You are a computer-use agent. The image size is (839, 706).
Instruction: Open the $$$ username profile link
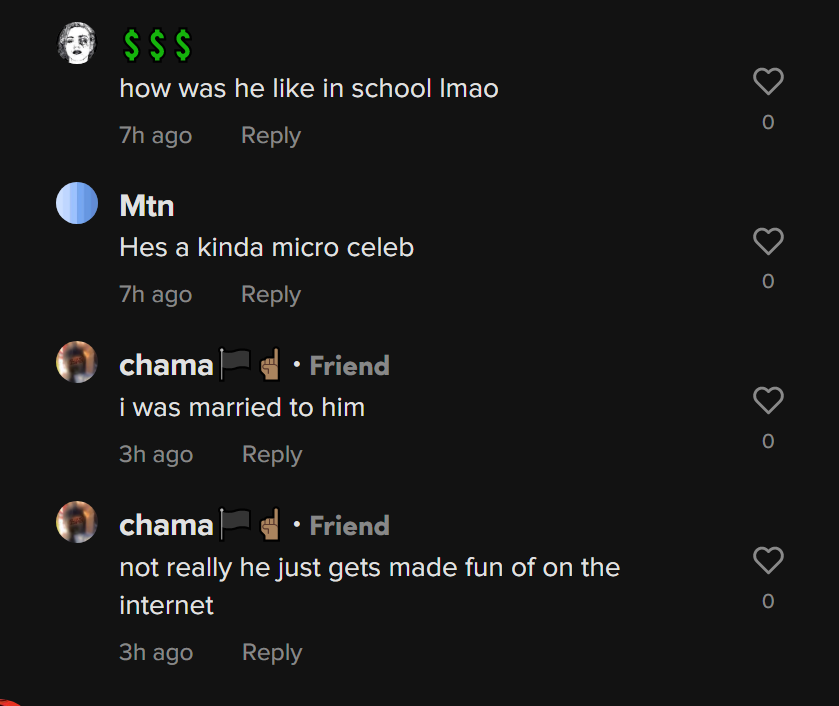tap(155, 45)
